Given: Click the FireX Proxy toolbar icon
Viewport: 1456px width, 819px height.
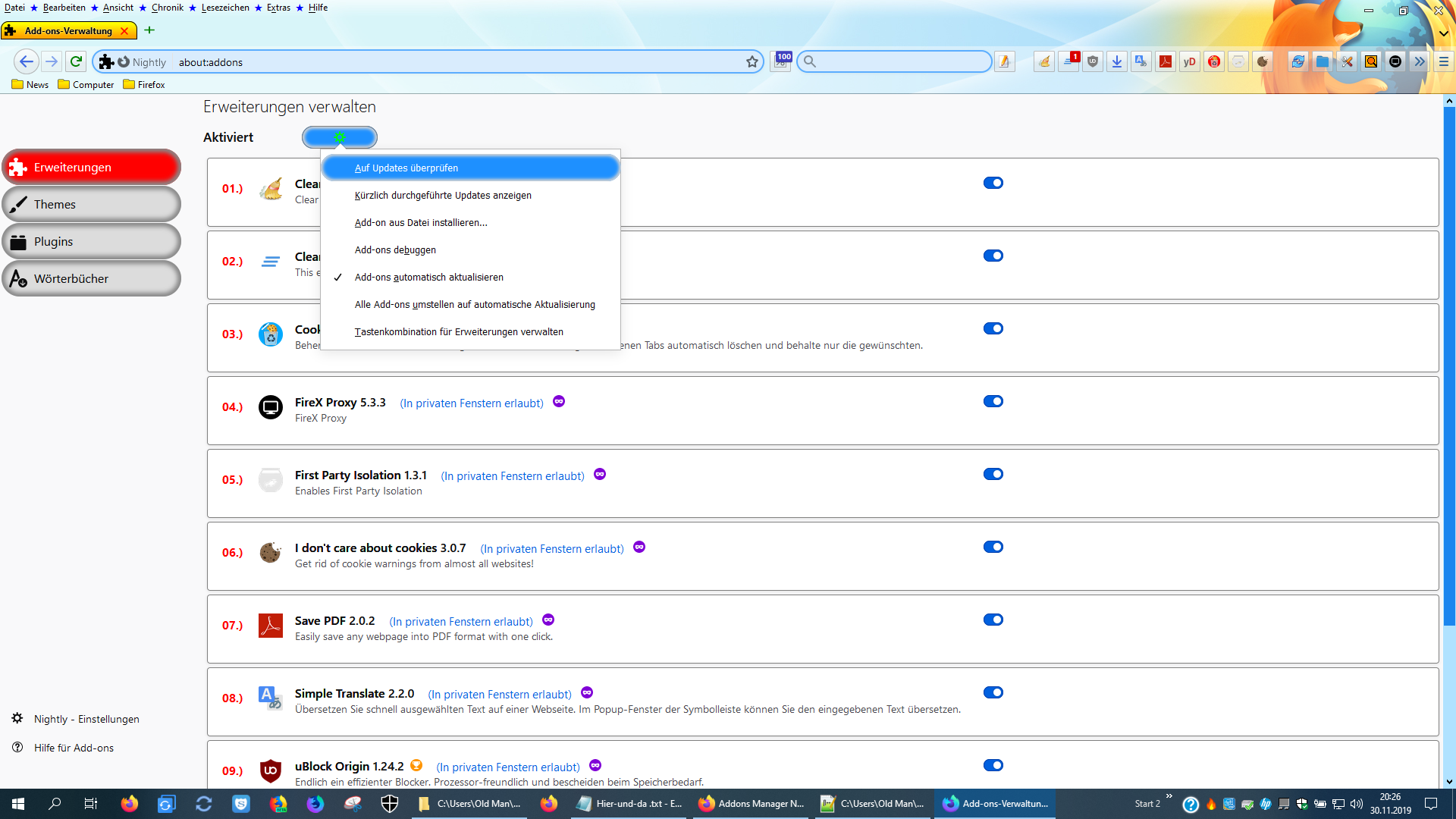Looking at the screenshot, I should 1395,62.
